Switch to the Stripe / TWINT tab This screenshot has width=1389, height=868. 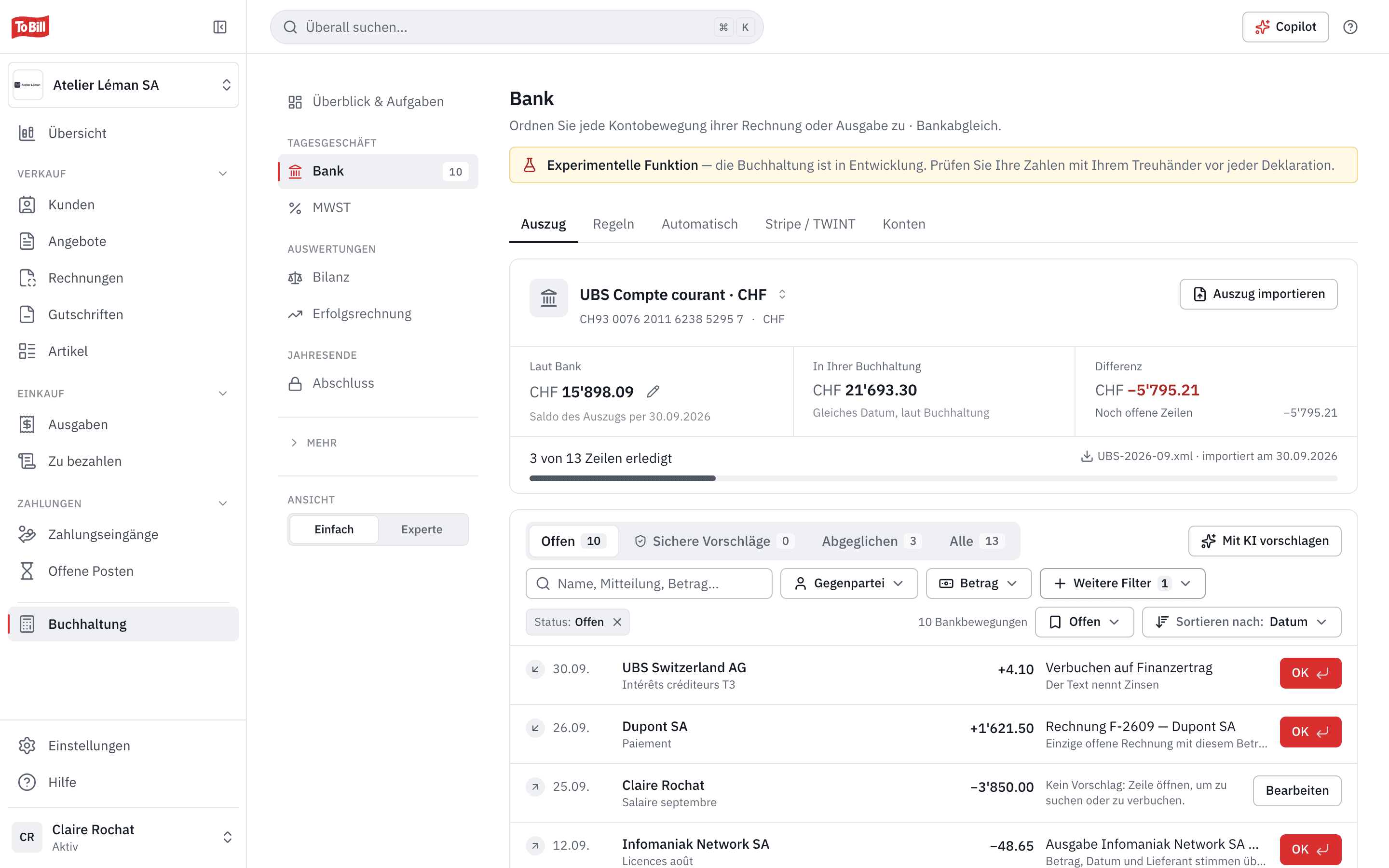(810, 224)
